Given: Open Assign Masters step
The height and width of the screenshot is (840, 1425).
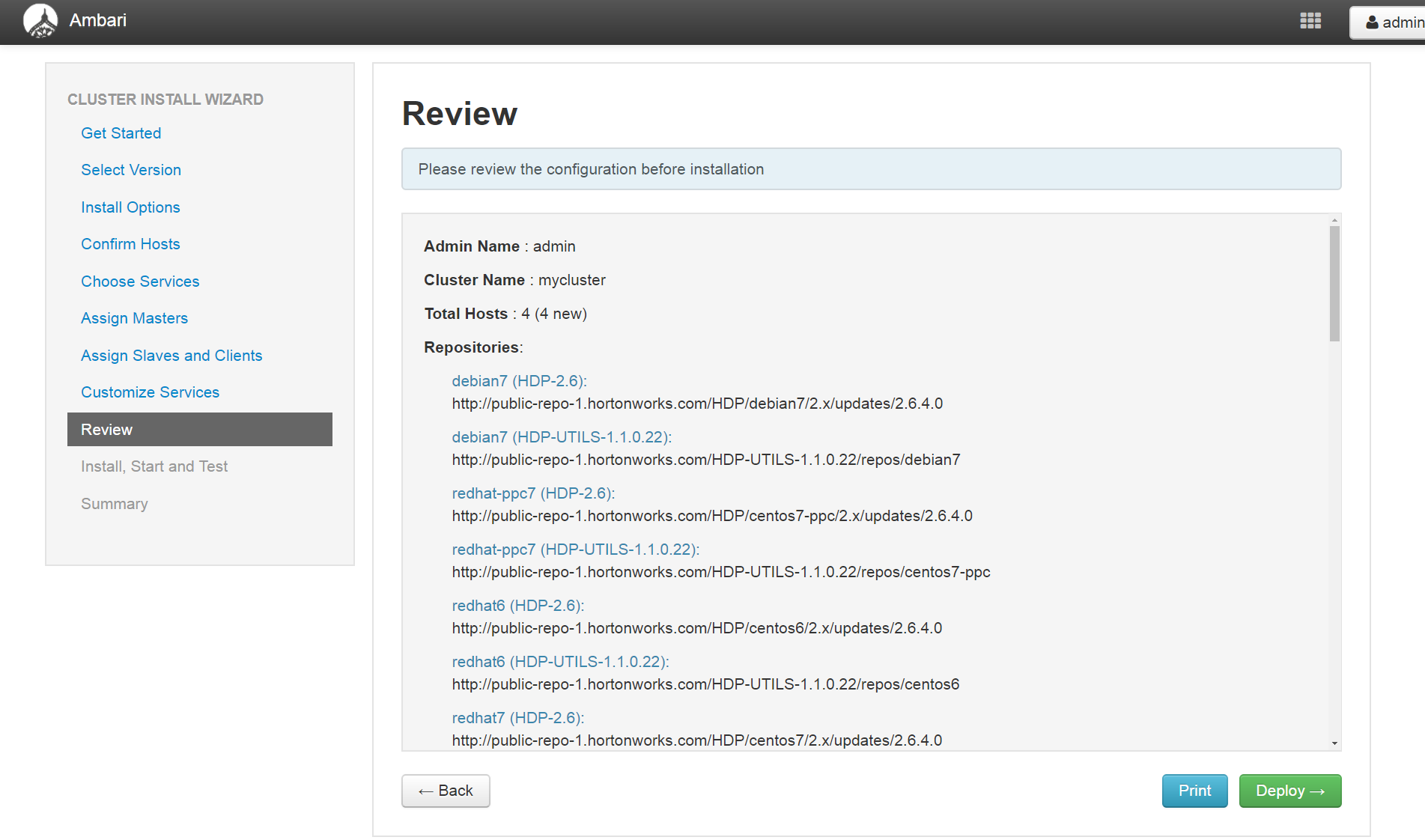Looking at the screenshot, I should 134,318.
